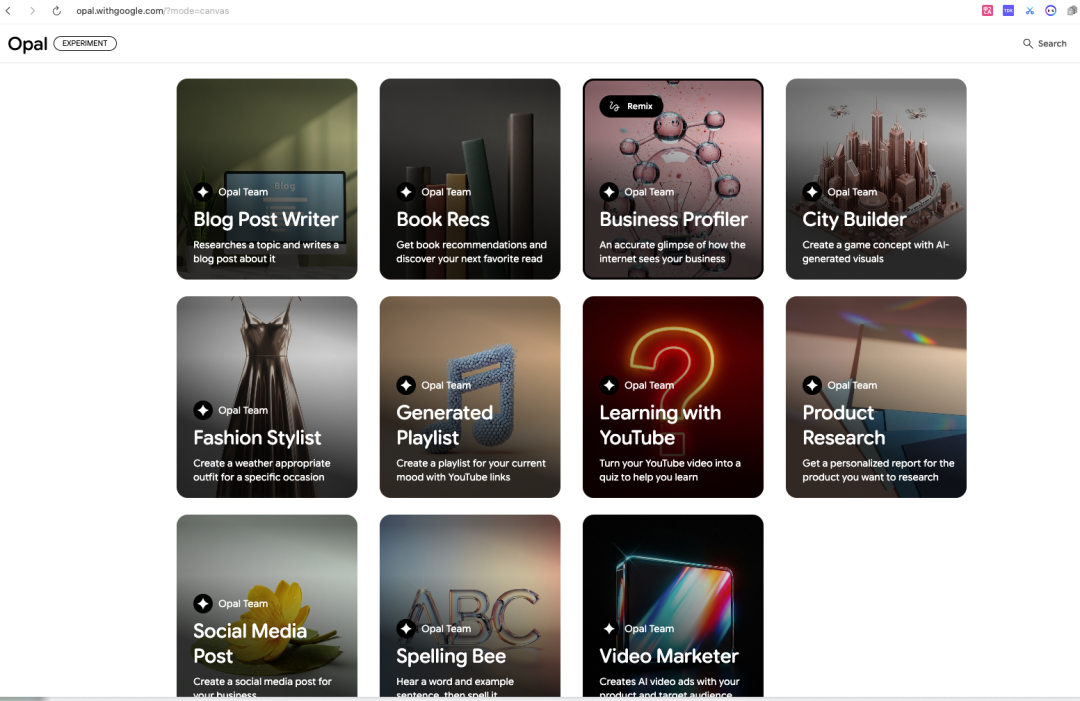Click the Opal Team star icon on Social Media Post
The image size is (1080, 701).
(x=202, y=603)
